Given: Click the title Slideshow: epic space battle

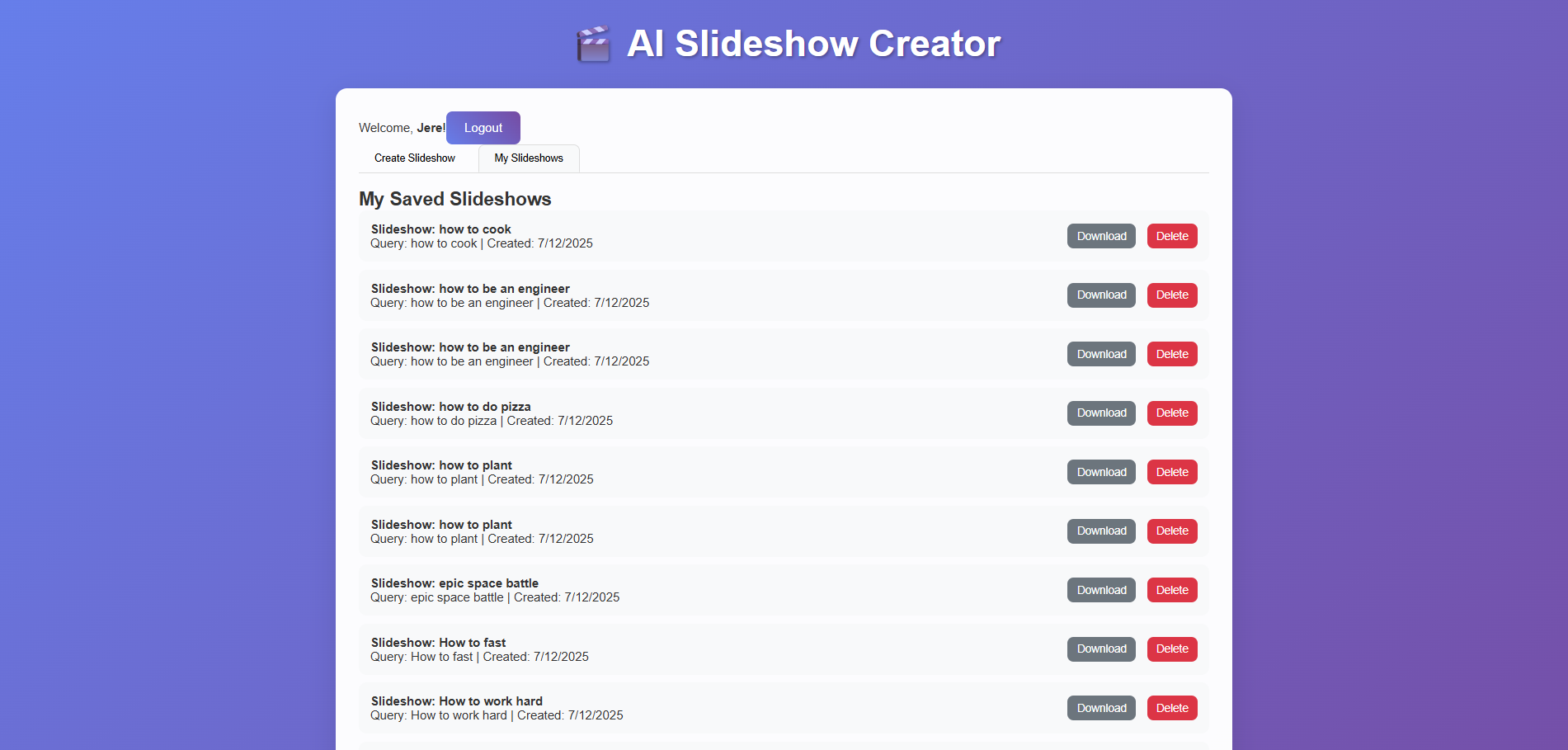Looking at the screenshot, I should point(454,583).
